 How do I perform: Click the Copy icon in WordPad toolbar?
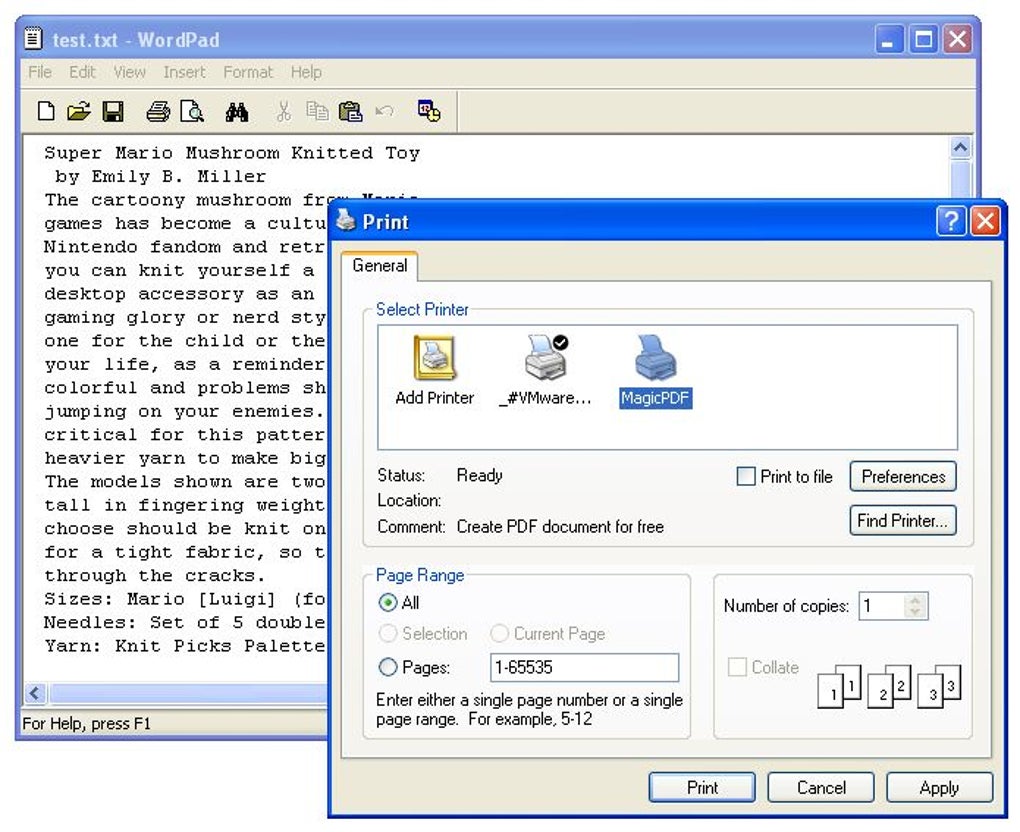317,111
